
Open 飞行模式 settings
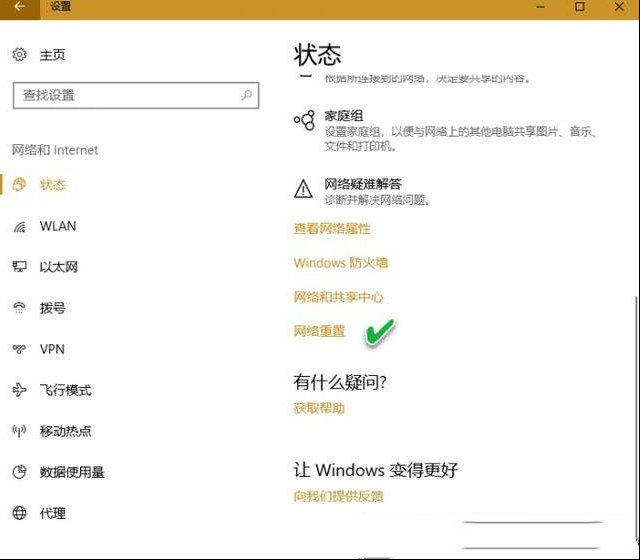65,390
